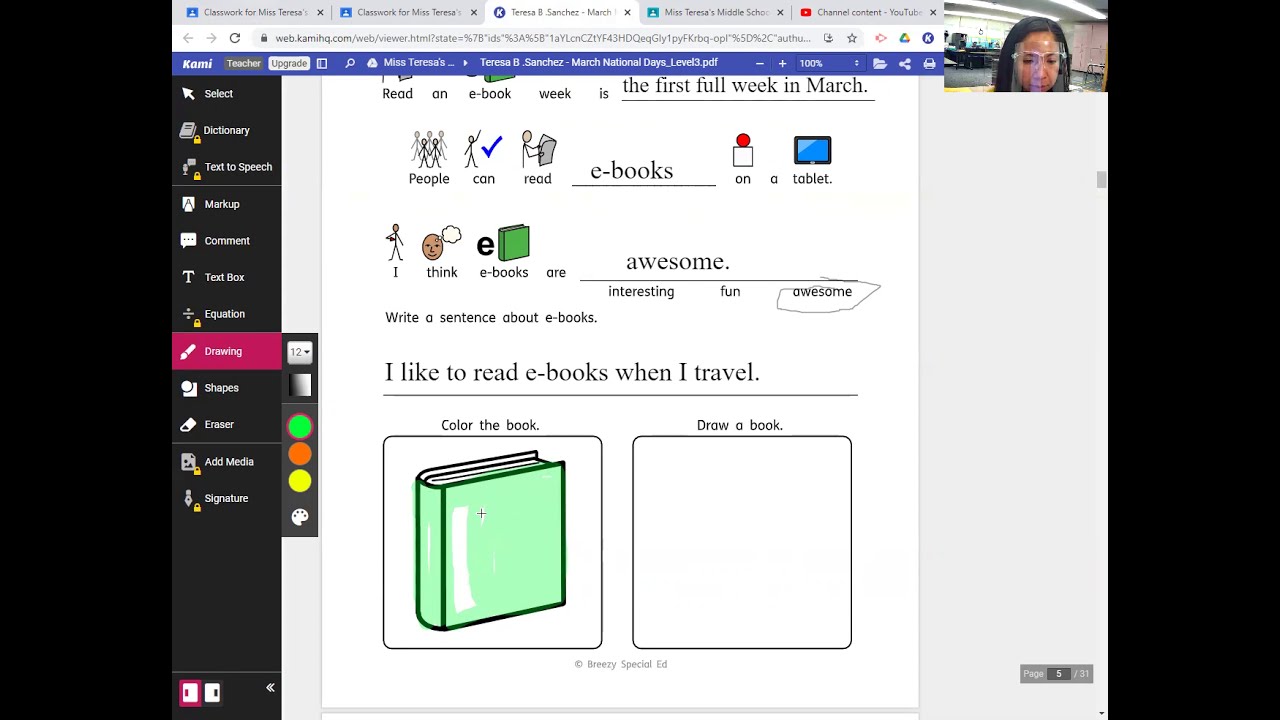Click the 'Write a sentence about e-books.' prompt
Screen dimensions: 1280x720
coord(491,317)
